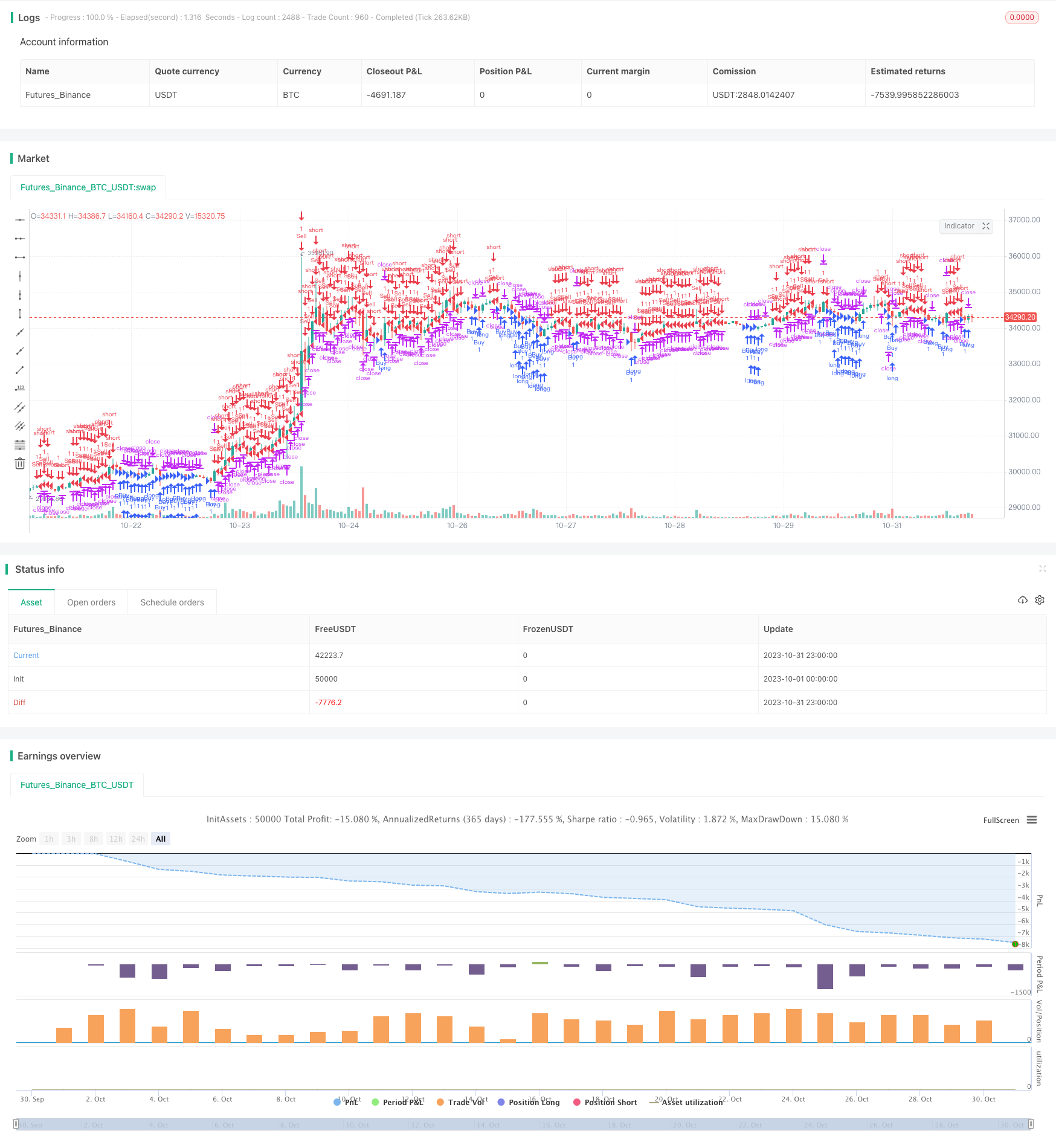Click the Estimated returns value -7539.995852286003
1056x1148 pixels.
(915, 95)
